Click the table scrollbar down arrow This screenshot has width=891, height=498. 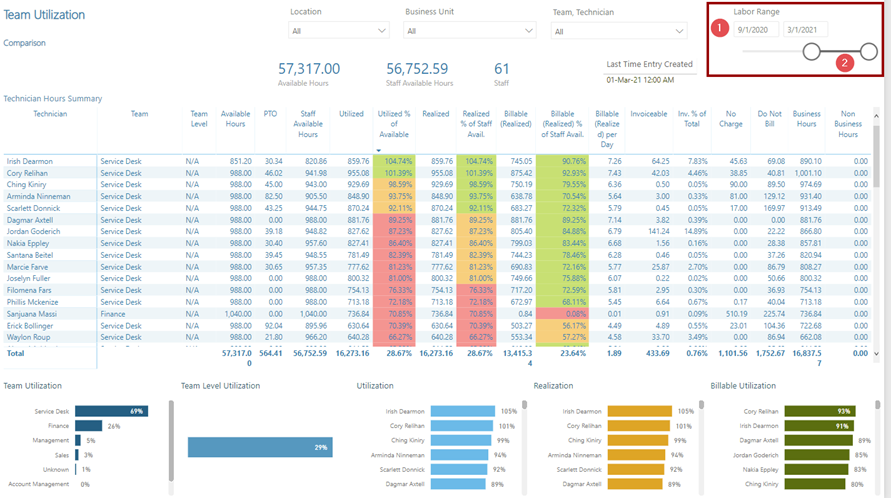(877, 353)
